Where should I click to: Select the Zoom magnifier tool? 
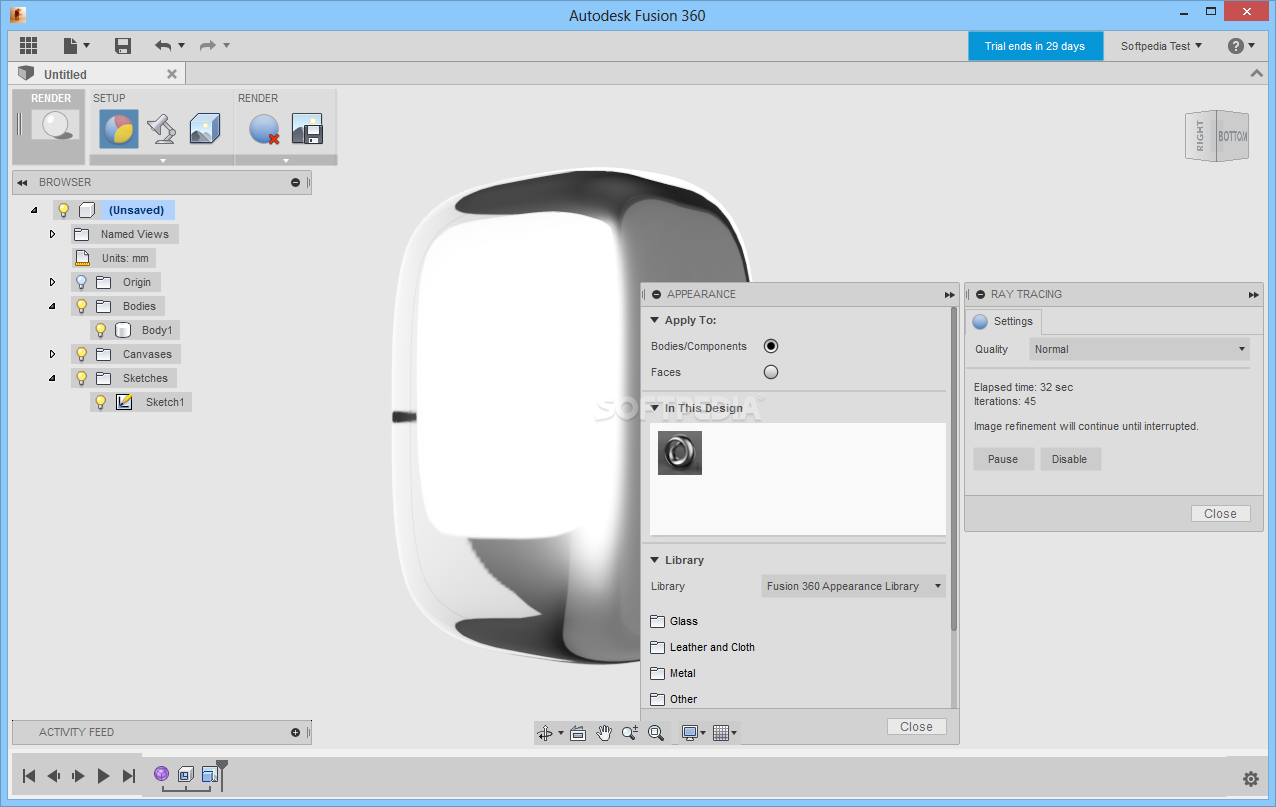629,733
